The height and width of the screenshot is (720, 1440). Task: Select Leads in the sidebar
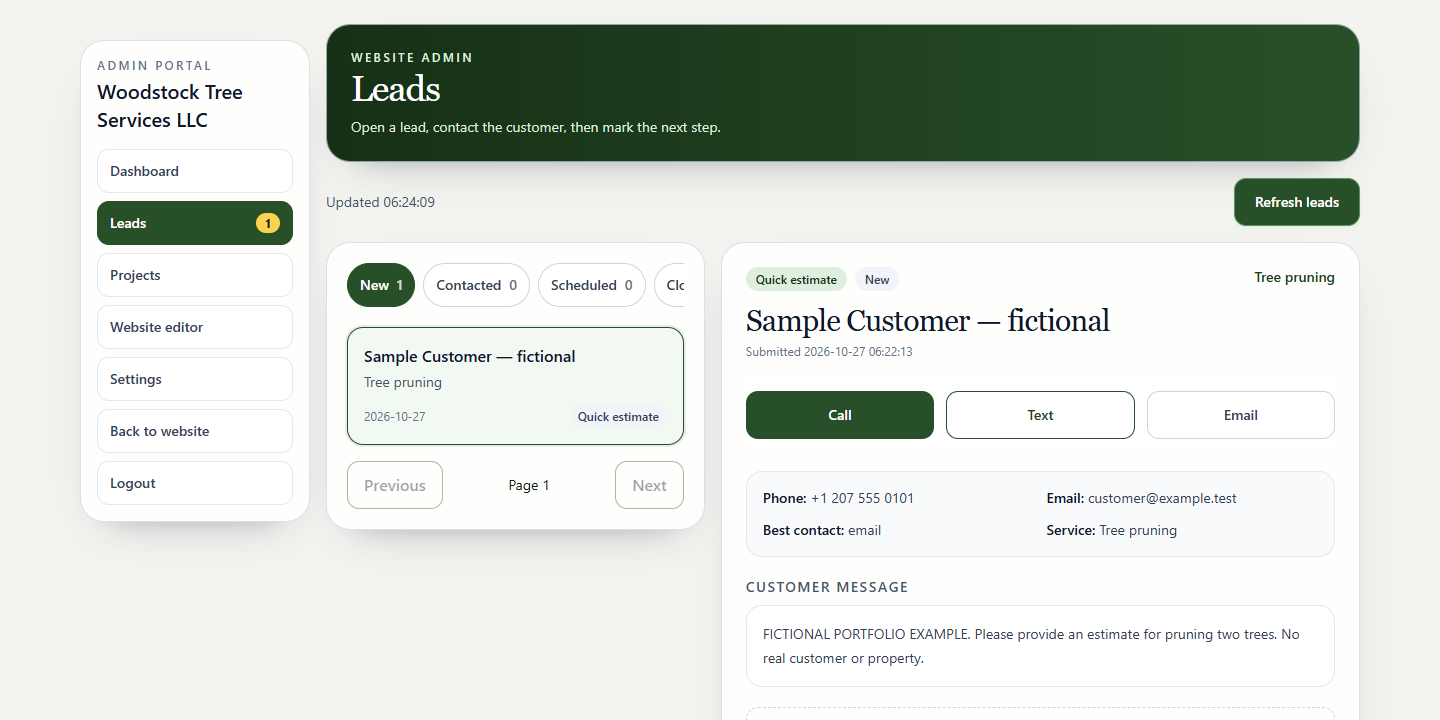(x=195, y=223)
